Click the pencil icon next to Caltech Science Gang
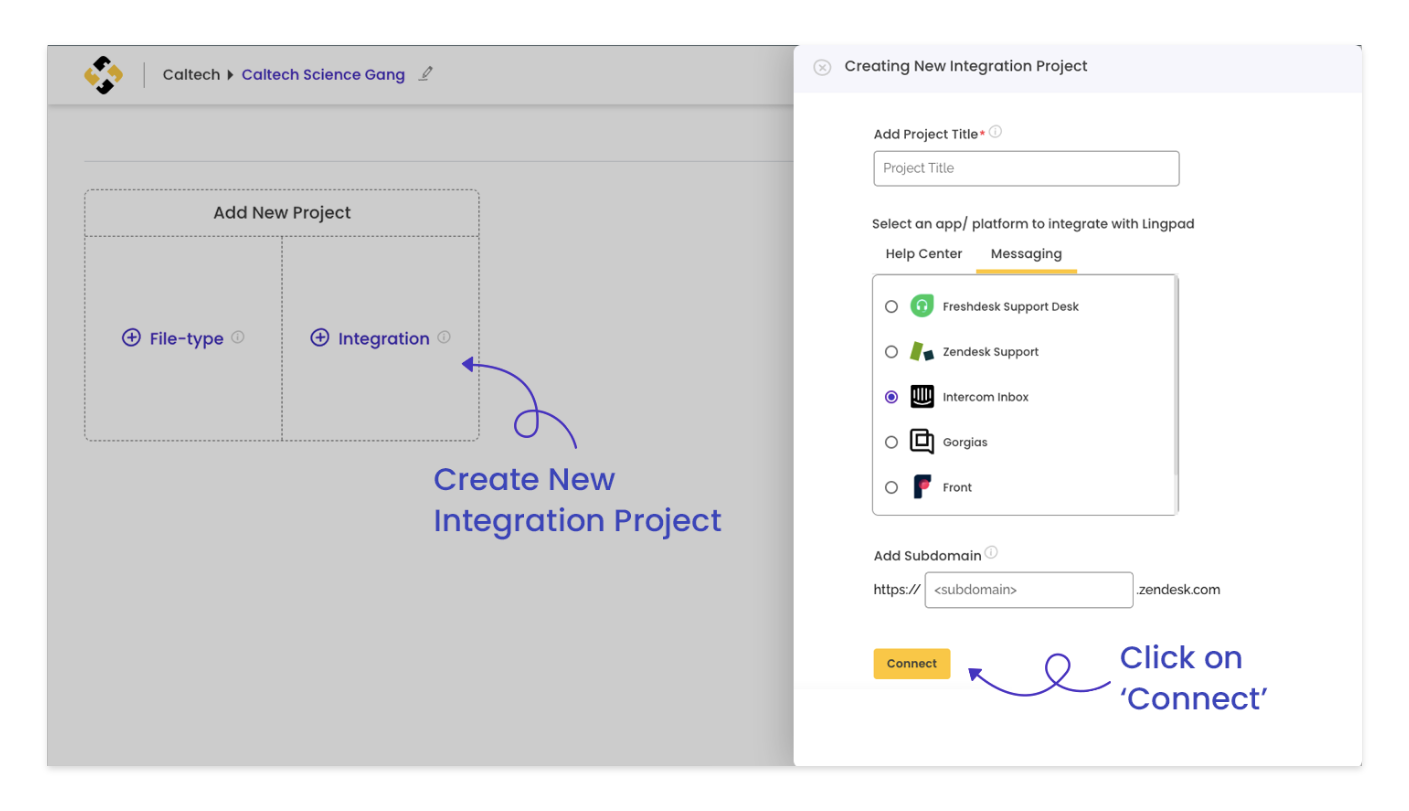The width and height of the screenshot is (1409, 811). tap(425, 73)
